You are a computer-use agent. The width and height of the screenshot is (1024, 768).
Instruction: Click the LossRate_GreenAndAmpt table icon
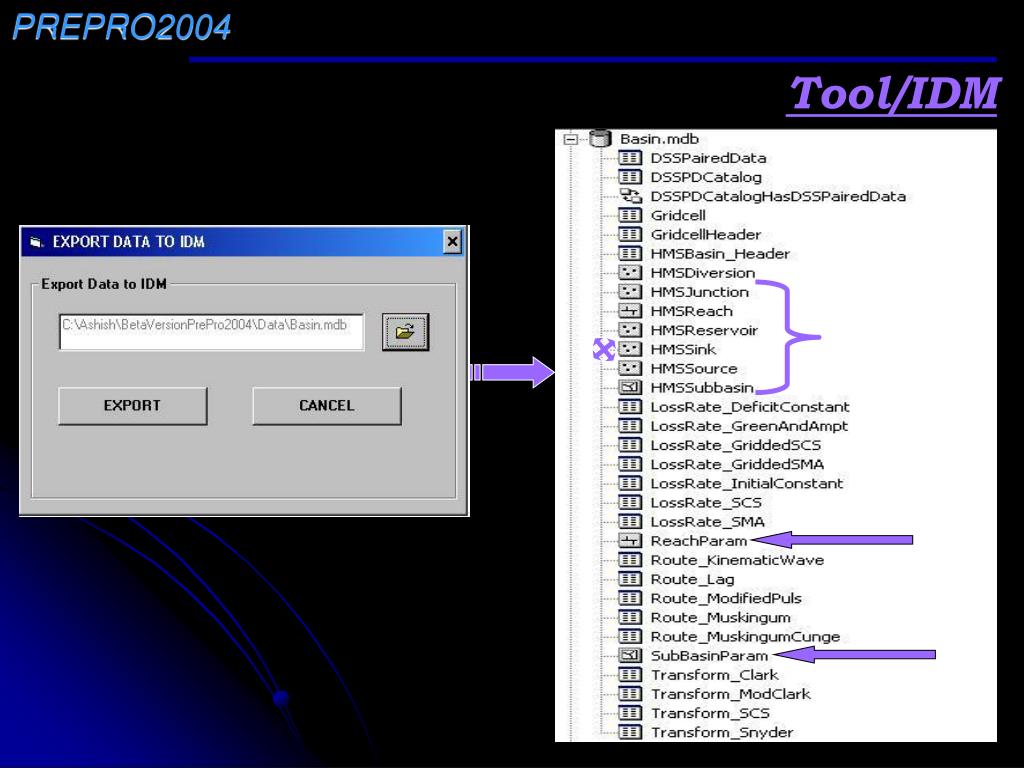[630, 426]
